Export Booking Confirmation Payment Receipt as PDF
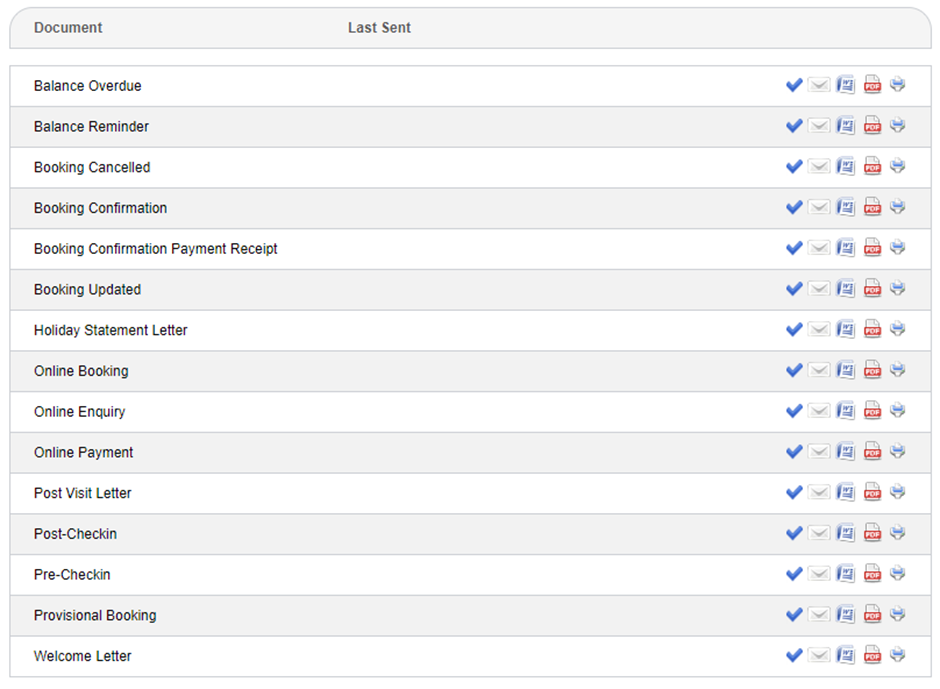The height and width of the screenshot is (689, 940). [872, 248]
